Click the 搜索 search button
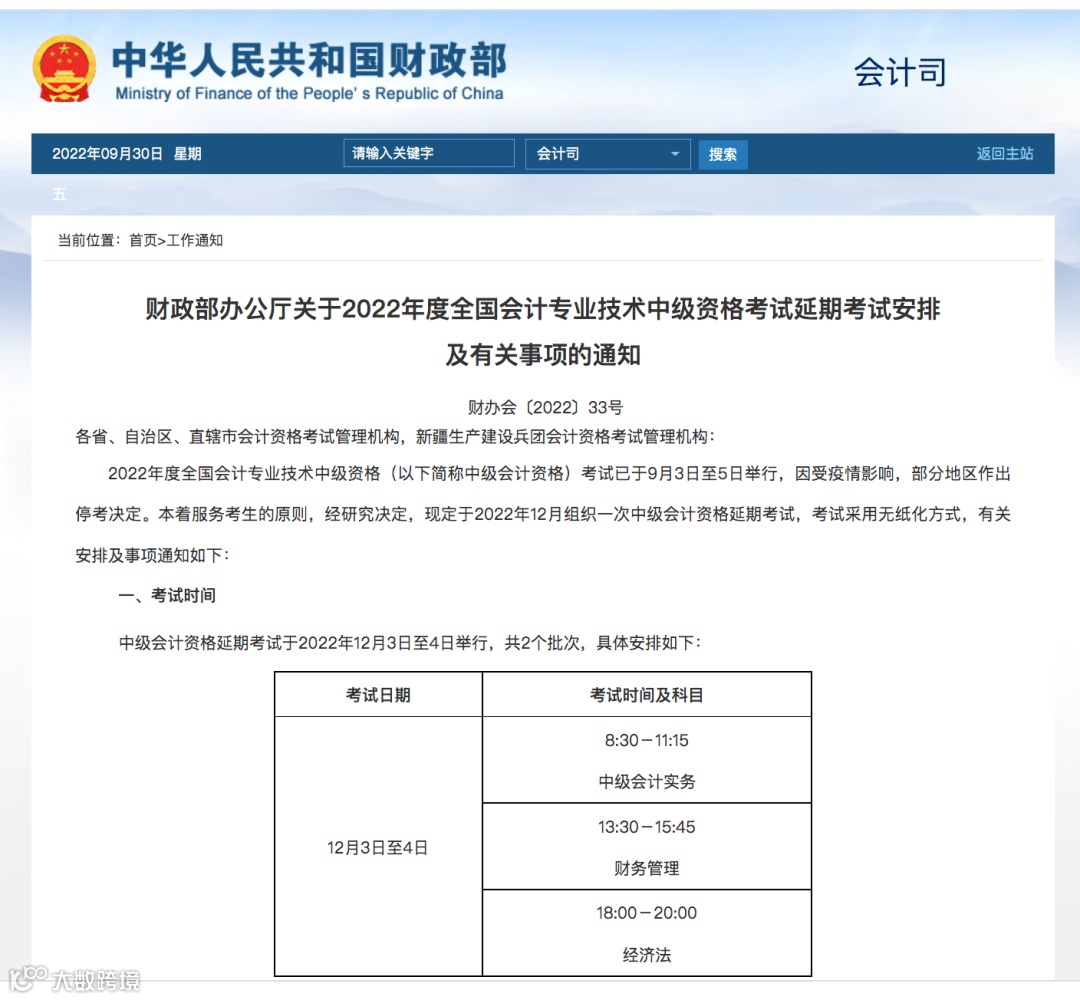The width and height of the screenshot is (1080, 1000). [723, 154]
